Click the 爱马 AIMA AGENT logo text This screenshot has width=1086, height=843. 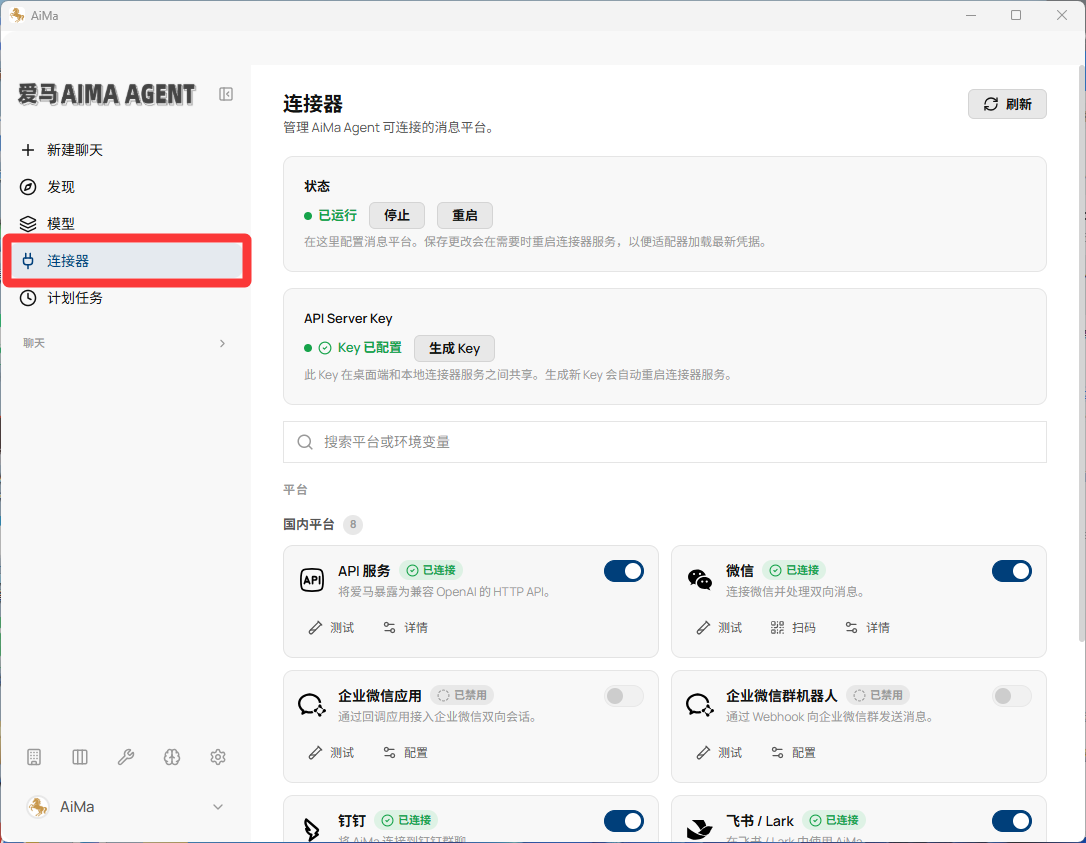pyautogui.click(x=107, y=94)
